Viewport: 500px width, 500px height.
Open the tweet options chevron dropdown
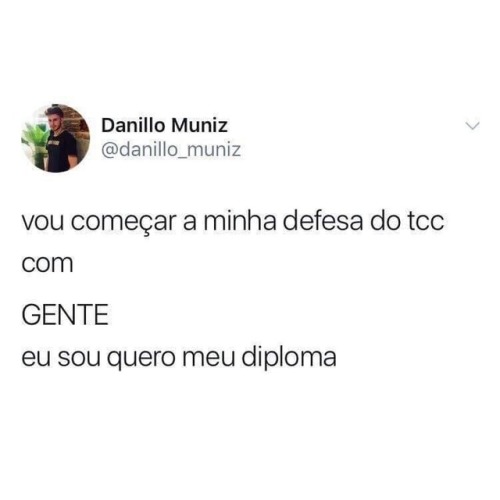472,126
